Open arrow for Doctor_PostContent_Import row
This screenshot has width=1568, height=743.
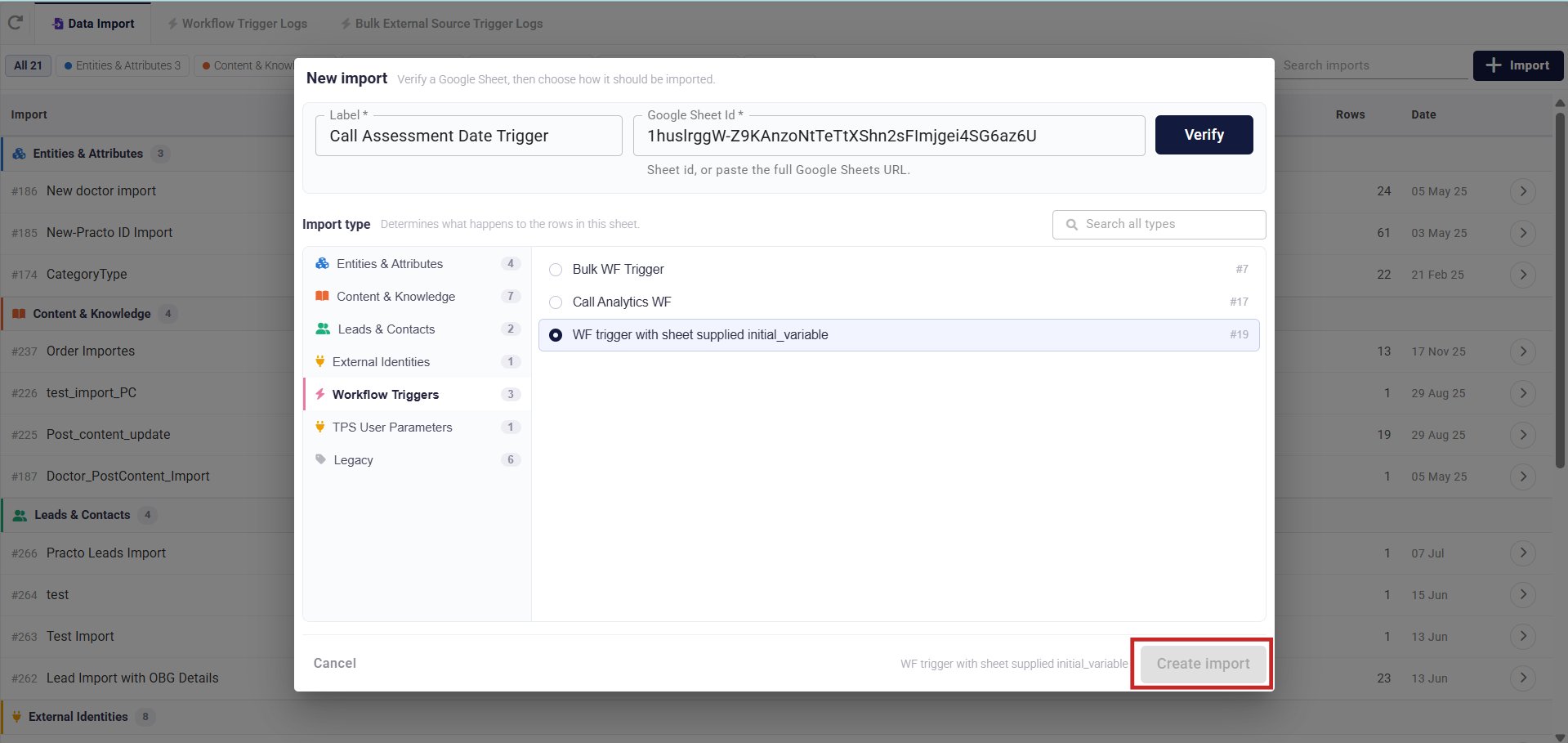pyautogui.click(x=1522, y=477)
